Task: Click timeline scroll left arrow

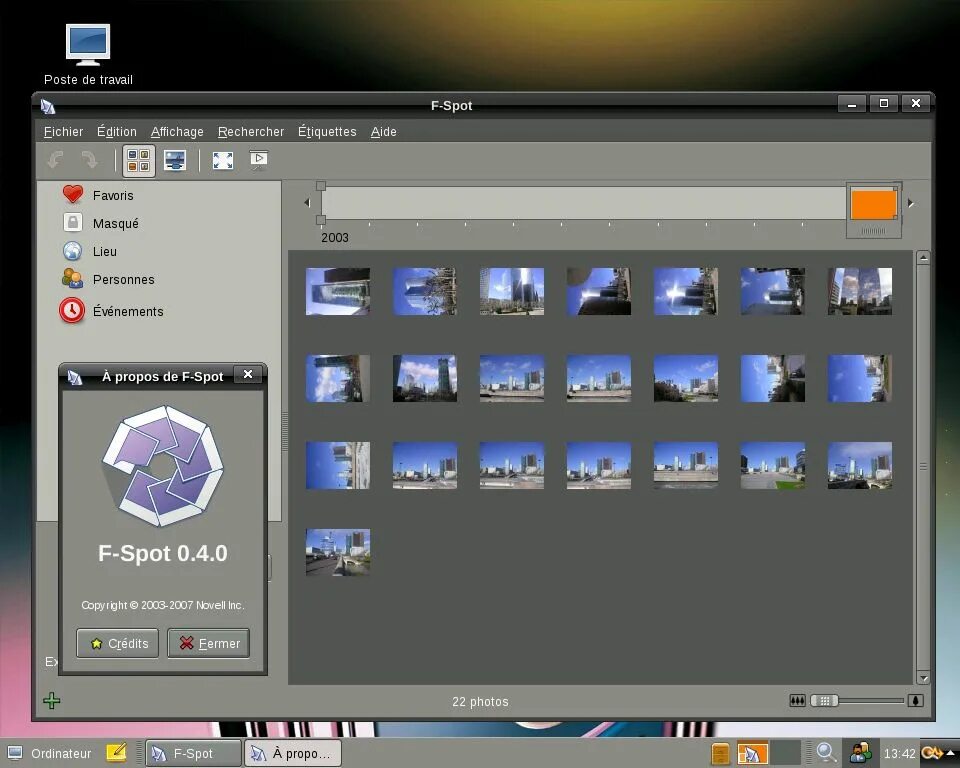Action: [307, 203]
